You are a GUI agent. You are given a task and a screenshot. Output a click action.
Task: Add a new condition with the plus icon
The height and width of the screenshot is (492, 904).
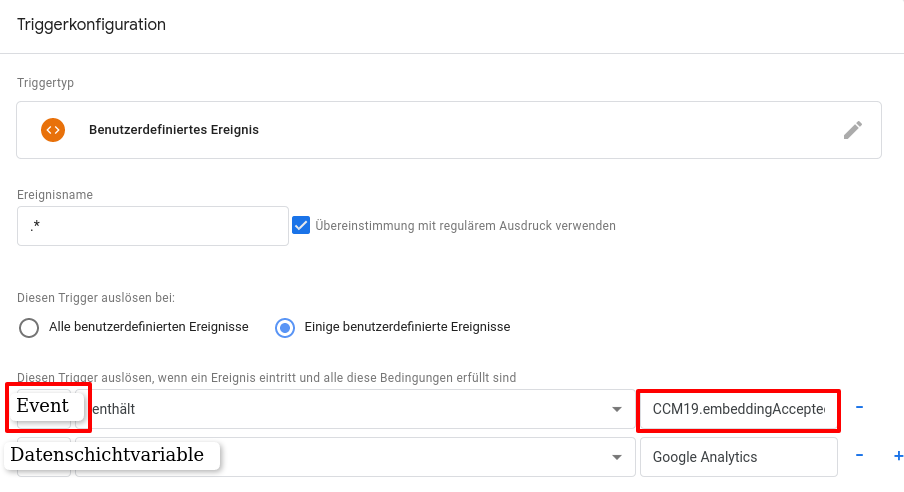click(x=897, y=456)
